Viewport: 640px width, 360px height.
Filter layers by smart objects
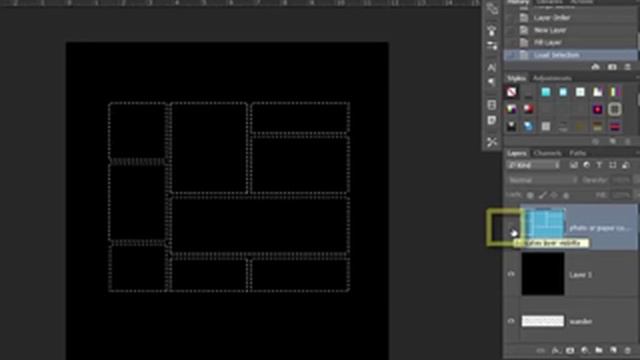click(x=625, y=165)
